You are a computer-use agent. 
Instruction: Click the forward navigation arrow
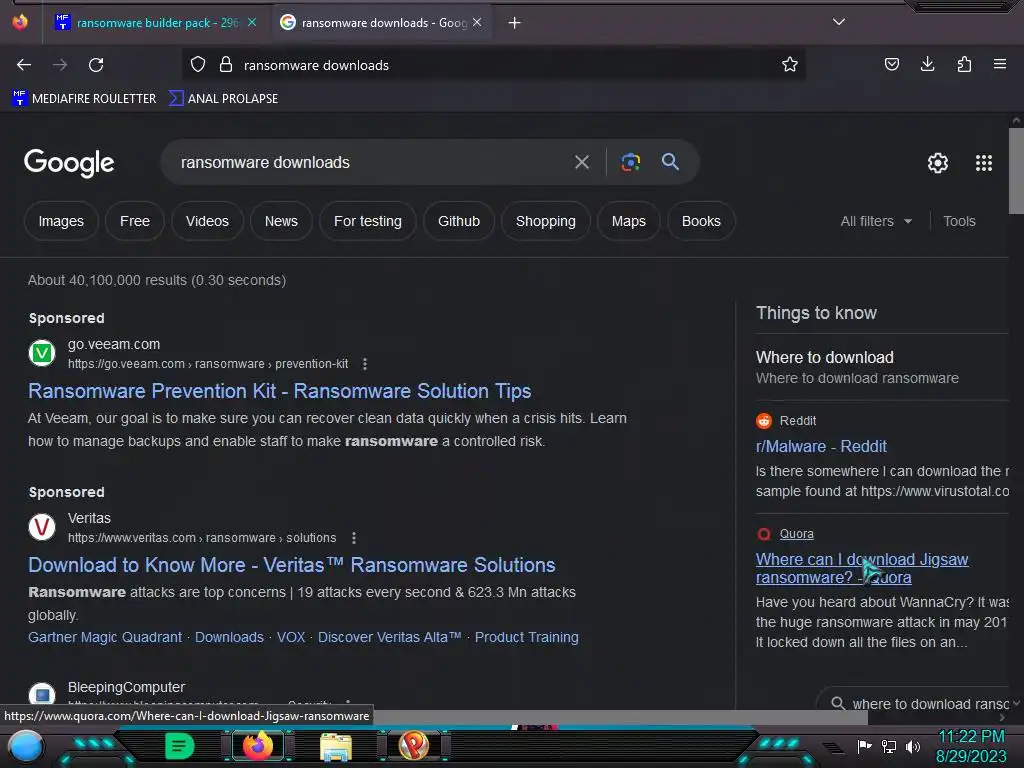(x=60, y=65)
